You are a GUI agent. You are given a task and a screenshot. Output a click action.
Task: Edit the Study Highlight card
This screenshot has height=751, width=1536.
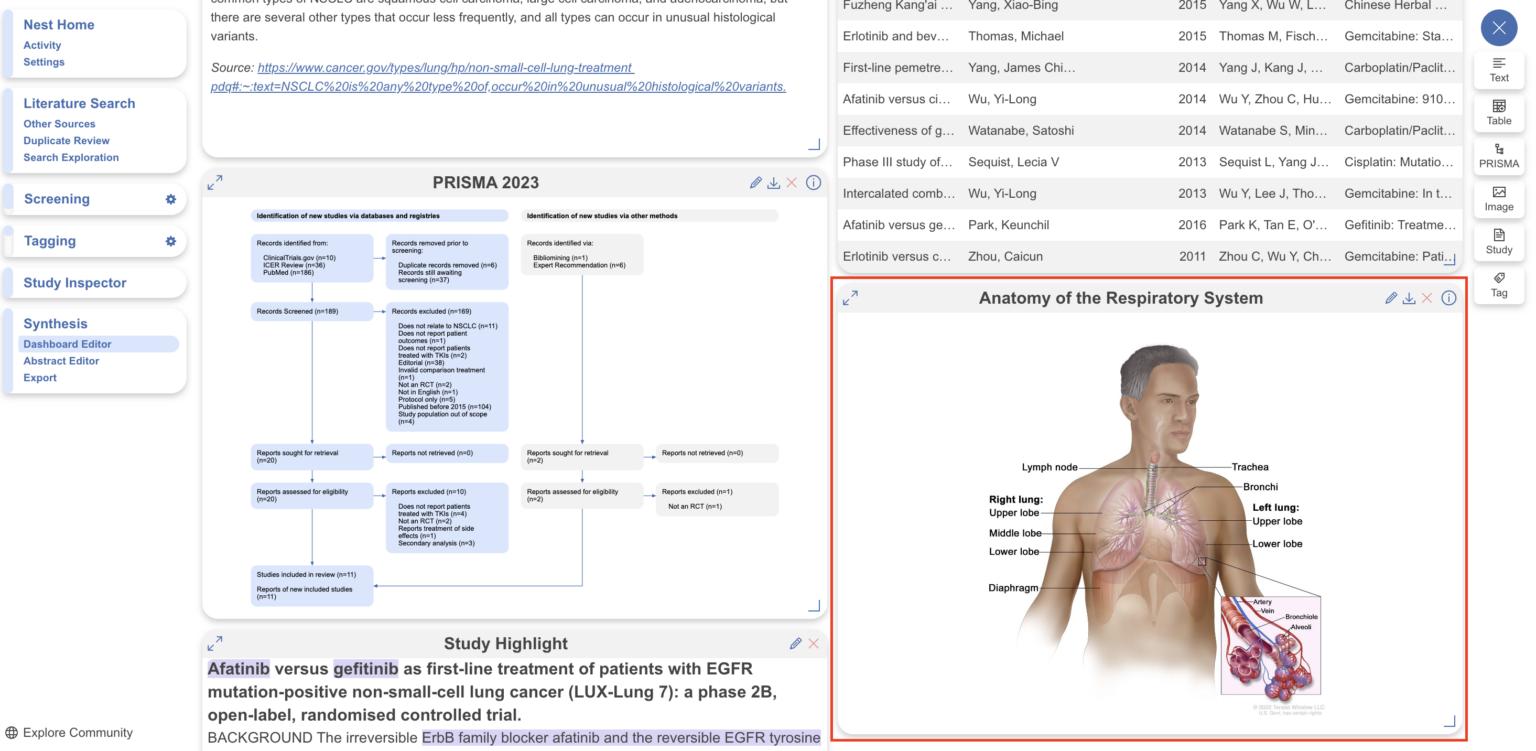click(x=796, y=644)
